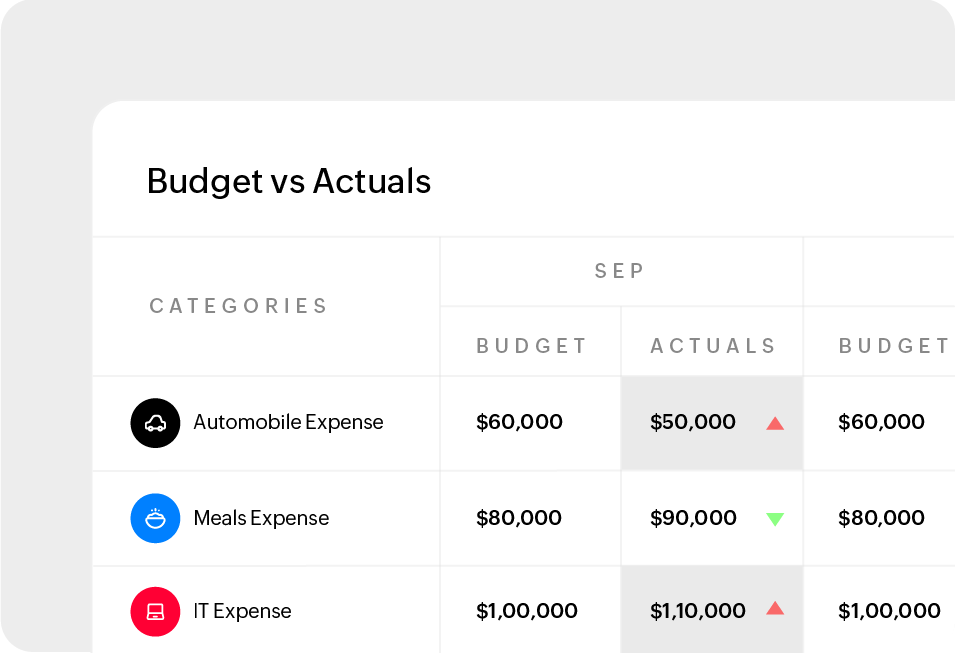955x653 pixels.
Task: Click red up arrow beside $1,10,000
Action: pos(774,608)
